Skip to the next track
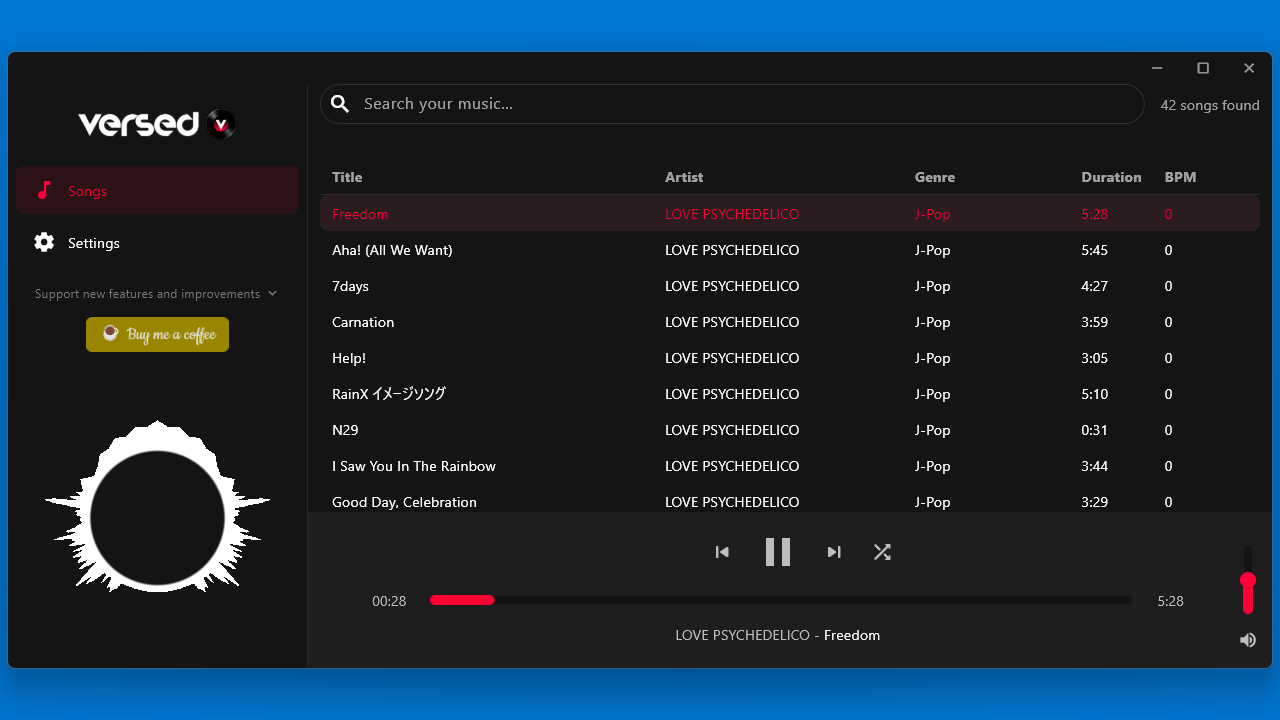The width and height of the screenshot is (1280, 720). click(x=834, y=552)
